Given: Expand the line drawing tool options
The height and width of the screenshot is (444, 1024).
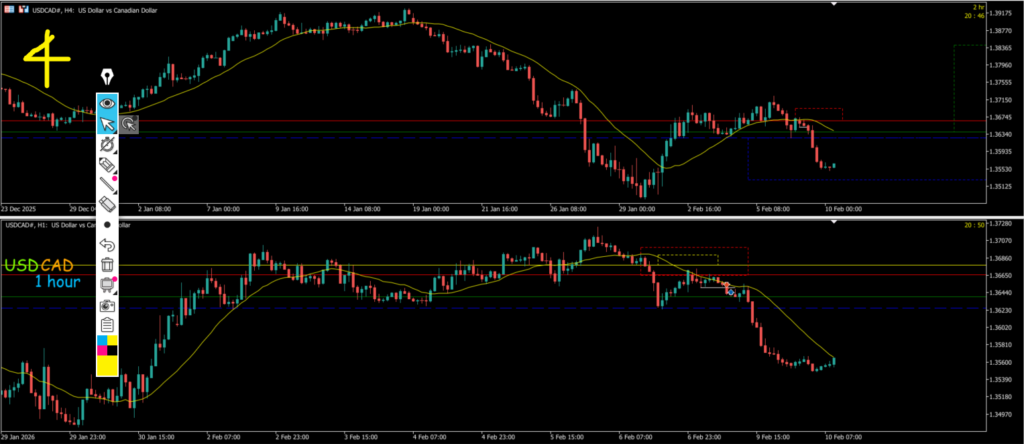Looking at the screenshot, I should point(107,185).
